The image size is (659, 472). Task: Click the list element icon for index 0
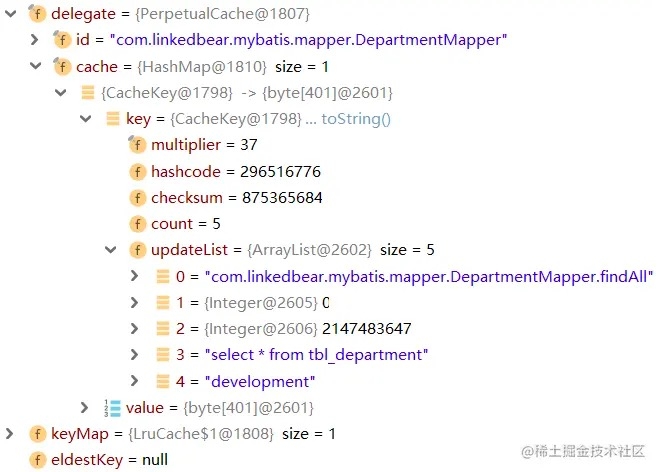(x=162, y=275)
